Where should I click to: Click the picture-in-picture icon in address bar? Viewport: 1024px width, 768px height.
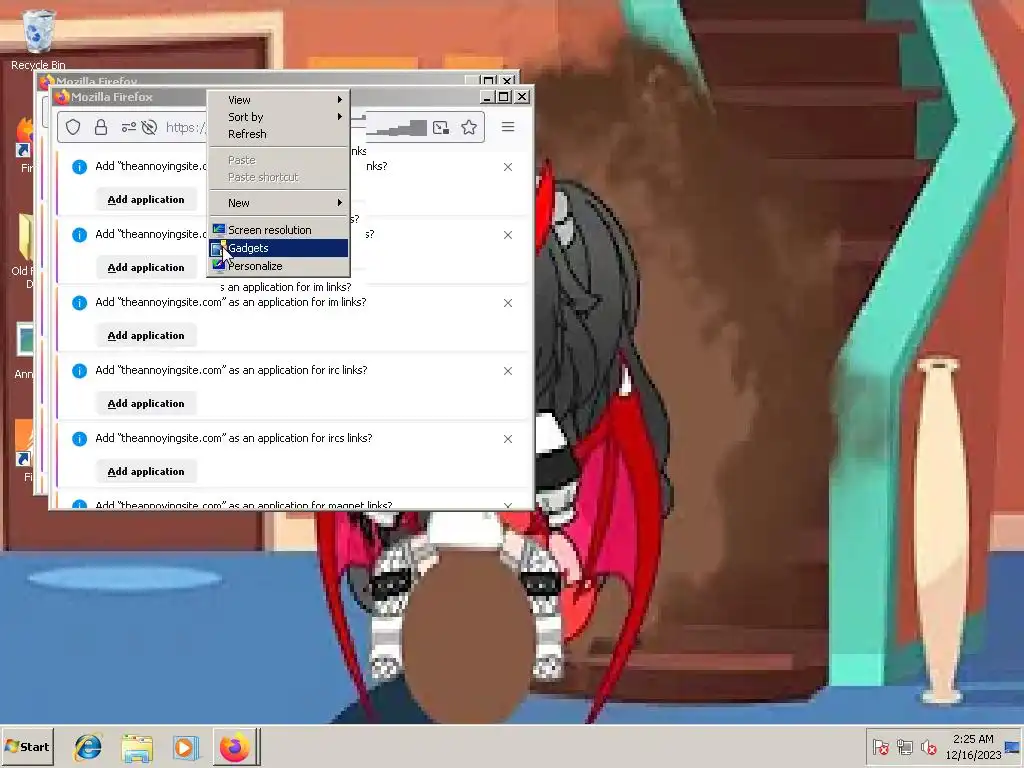point(441,127)
